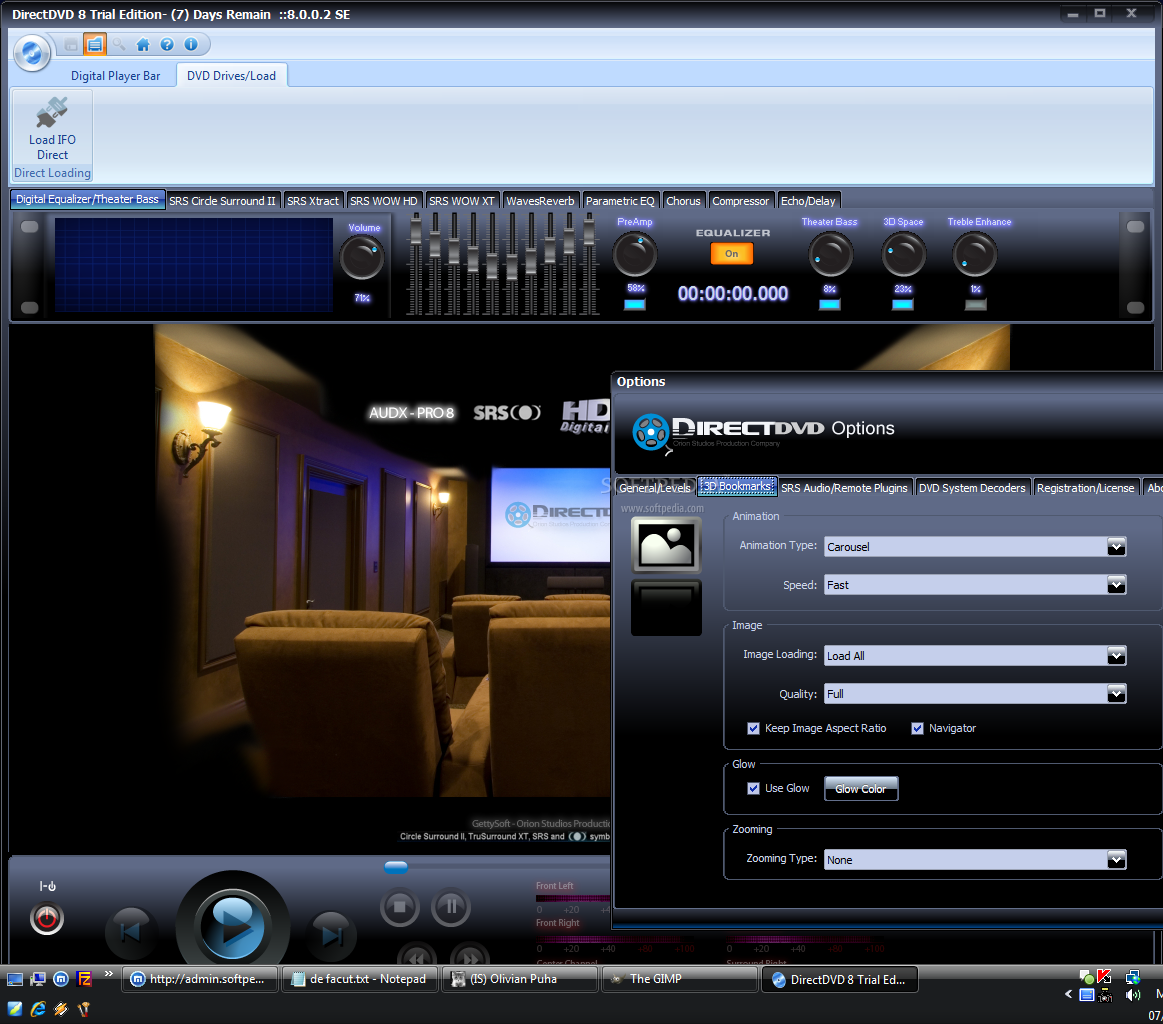Switch to DVD System Decoders tab
This screenshot has width=1163, height=1024.
coord(972,488)
